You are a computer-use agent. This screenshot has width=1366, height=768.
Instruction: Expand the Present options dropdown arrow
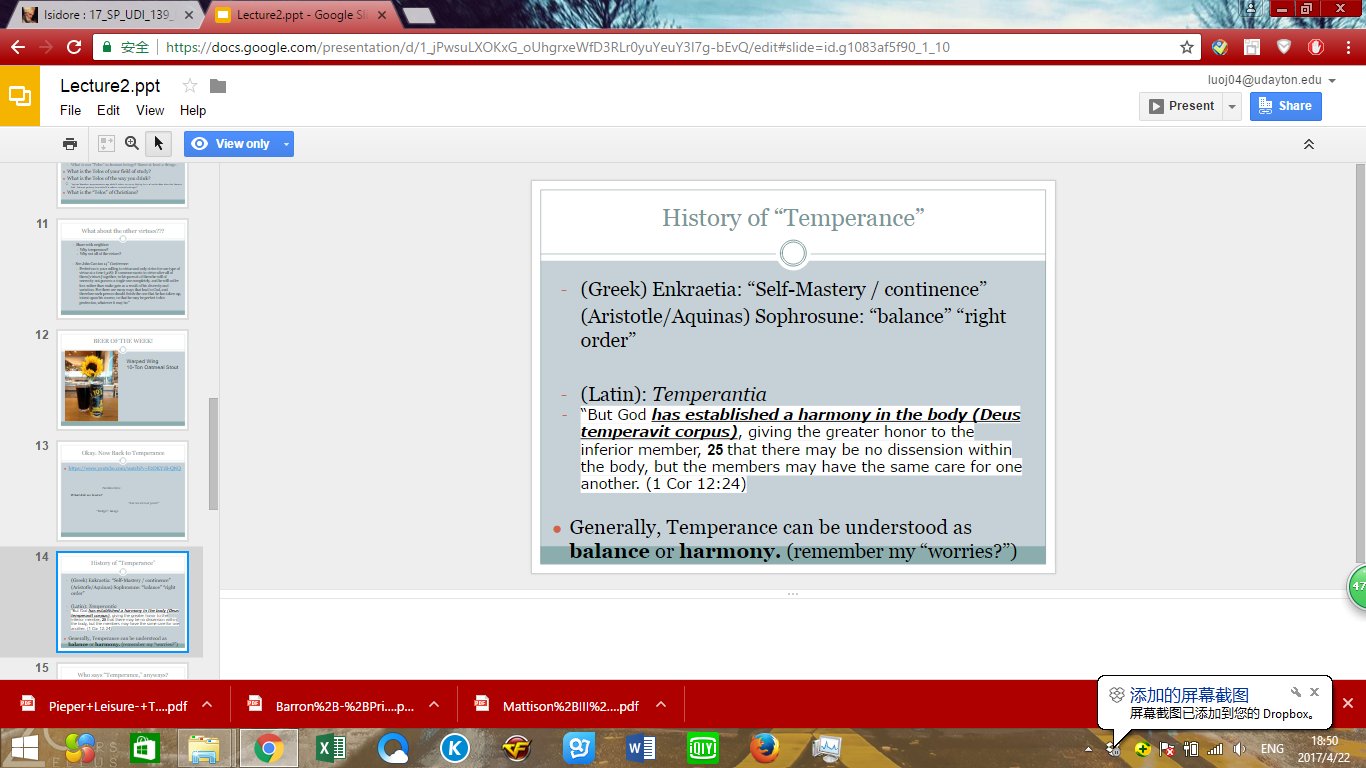click(x=1232, y=106)
